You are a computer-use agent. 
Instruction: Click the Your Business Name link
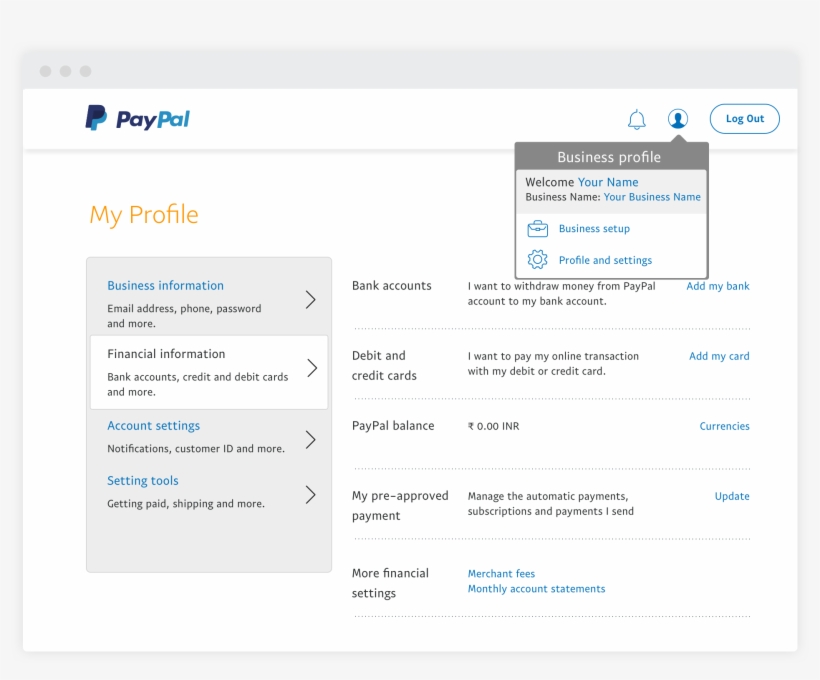651,197
